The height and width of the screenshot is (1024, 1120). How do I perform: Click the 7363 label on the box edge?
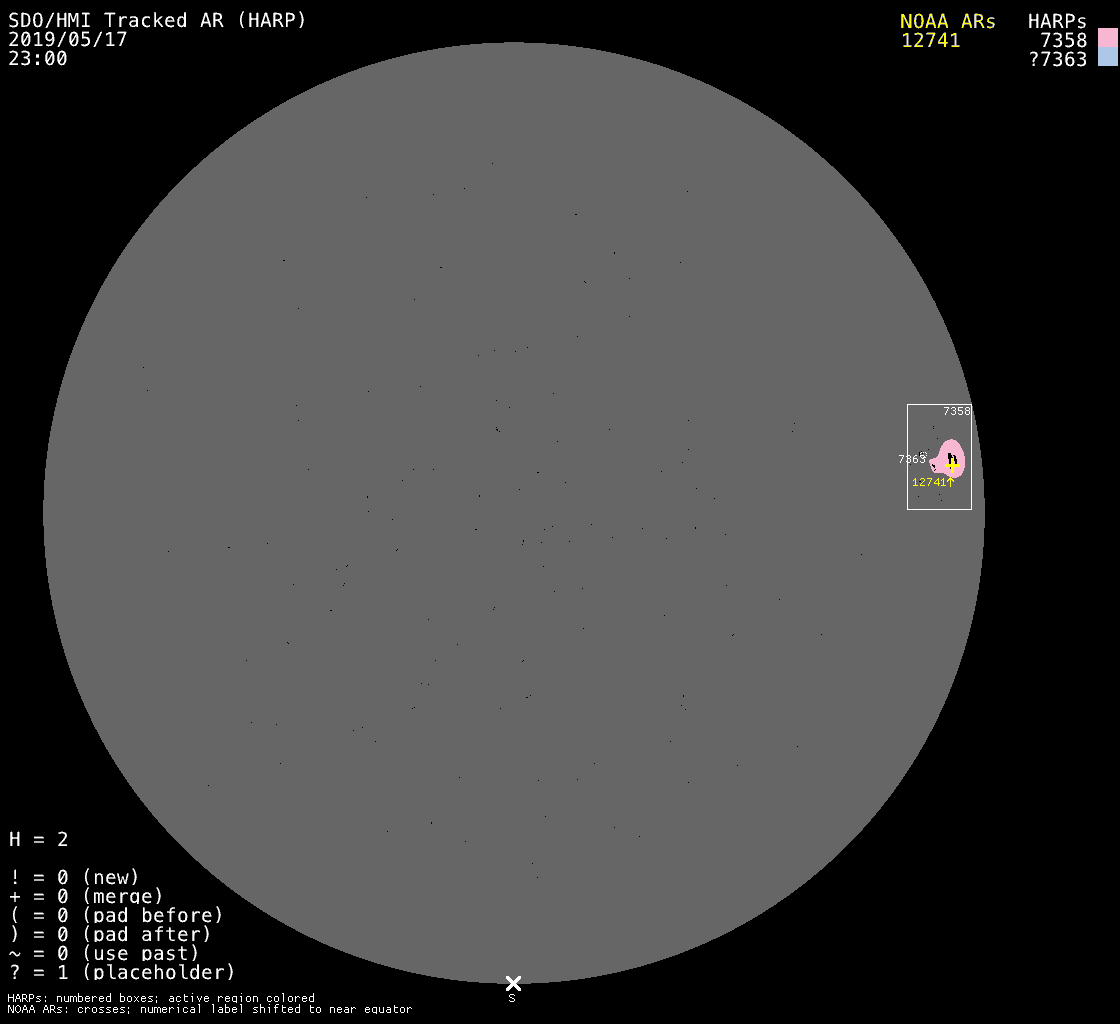(x=911, y=459)
